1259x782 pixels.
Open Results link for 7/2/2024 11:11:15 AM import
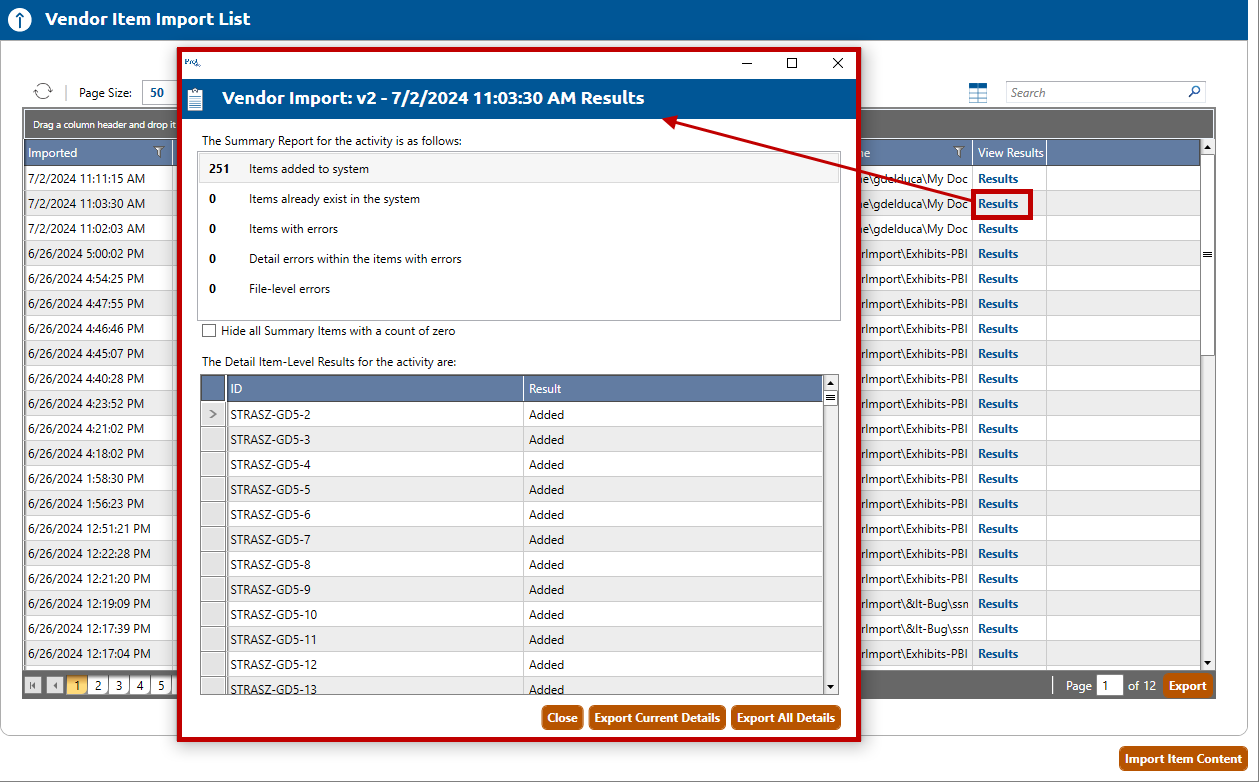click(x=997, y=179)
